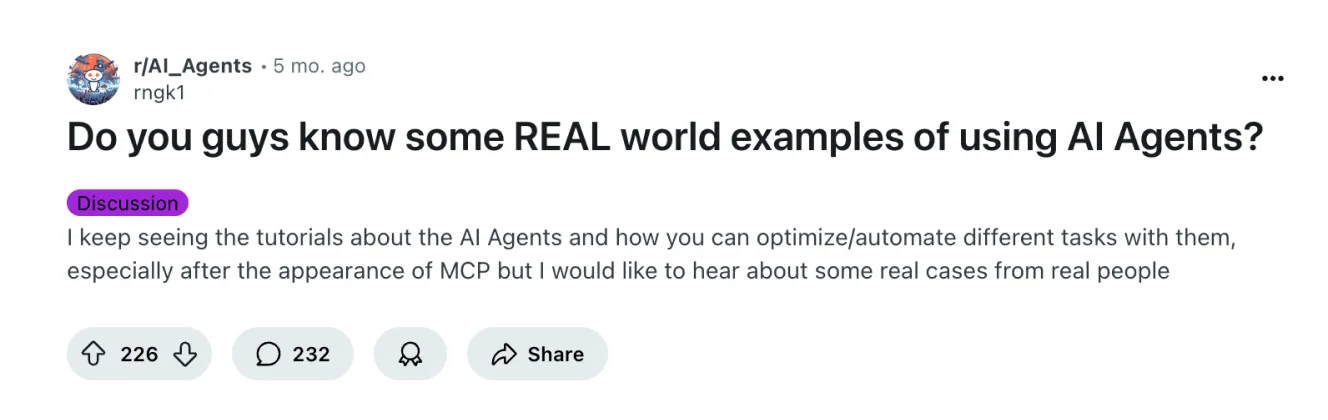Open the r/AI_Agents community avatar
Viewport: 1328px width, 420px height.
[x=94, y=79]
